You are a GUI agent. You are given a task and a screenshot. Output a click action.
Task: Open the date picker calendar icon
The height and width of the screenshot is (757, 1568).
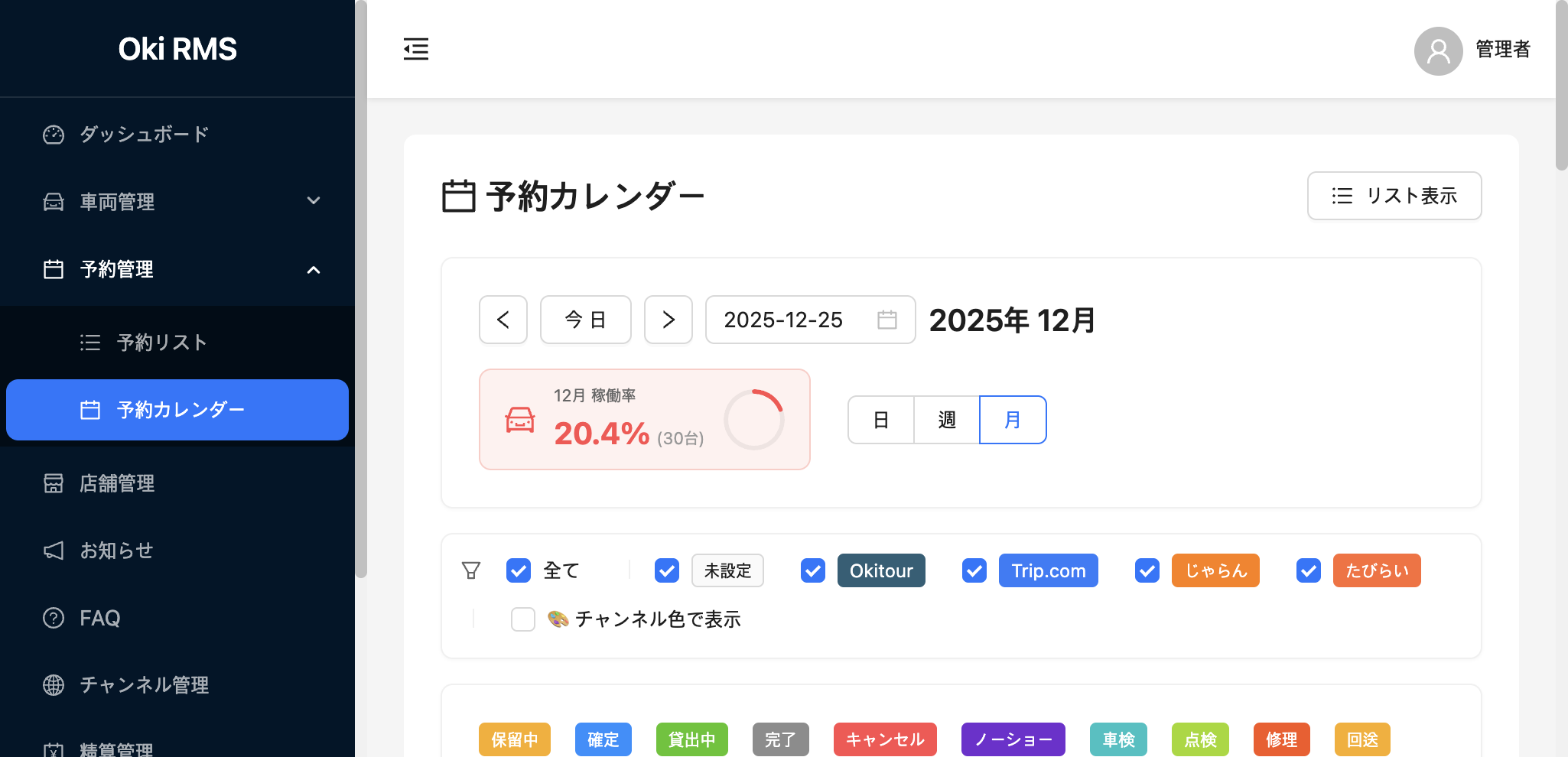coord(886,320)
